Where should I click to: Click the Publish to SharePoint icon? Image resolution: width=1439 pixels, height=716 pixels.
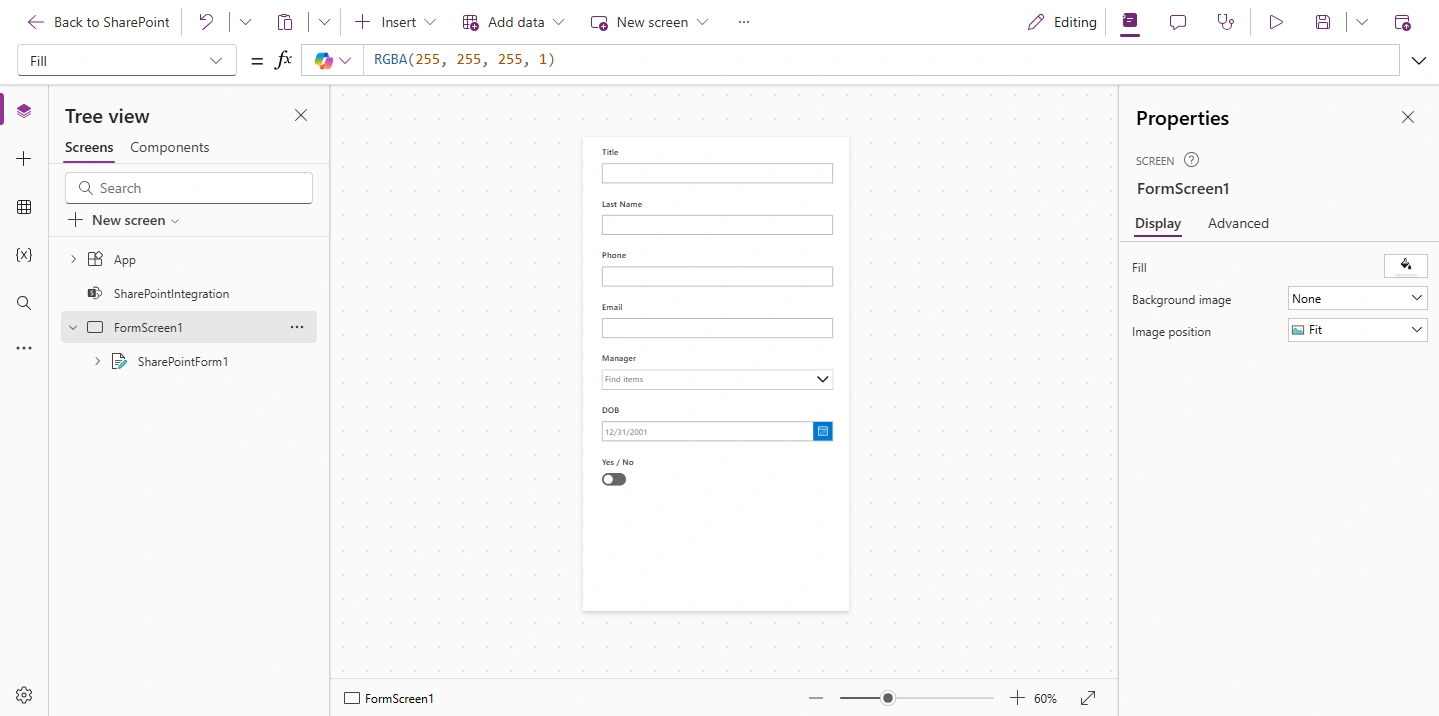(x=1402, y=22)
